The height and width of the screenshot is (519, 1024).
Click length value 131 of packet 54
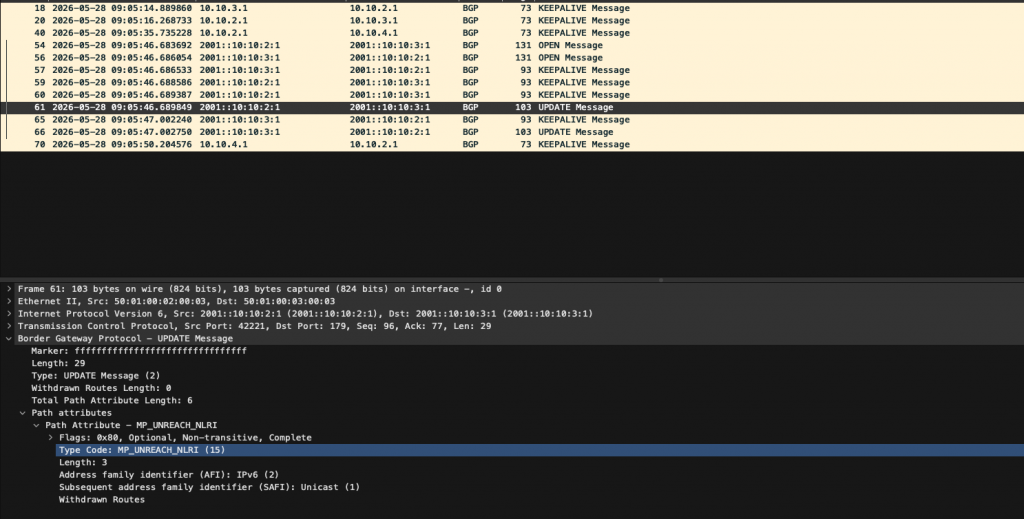click(522, 45)
